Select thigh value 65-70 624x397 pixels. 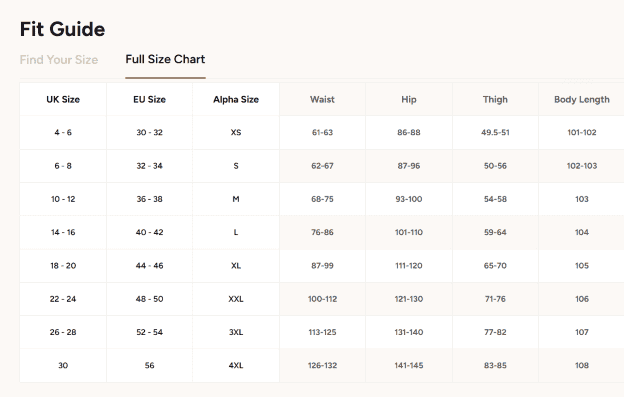coord(495,266)
